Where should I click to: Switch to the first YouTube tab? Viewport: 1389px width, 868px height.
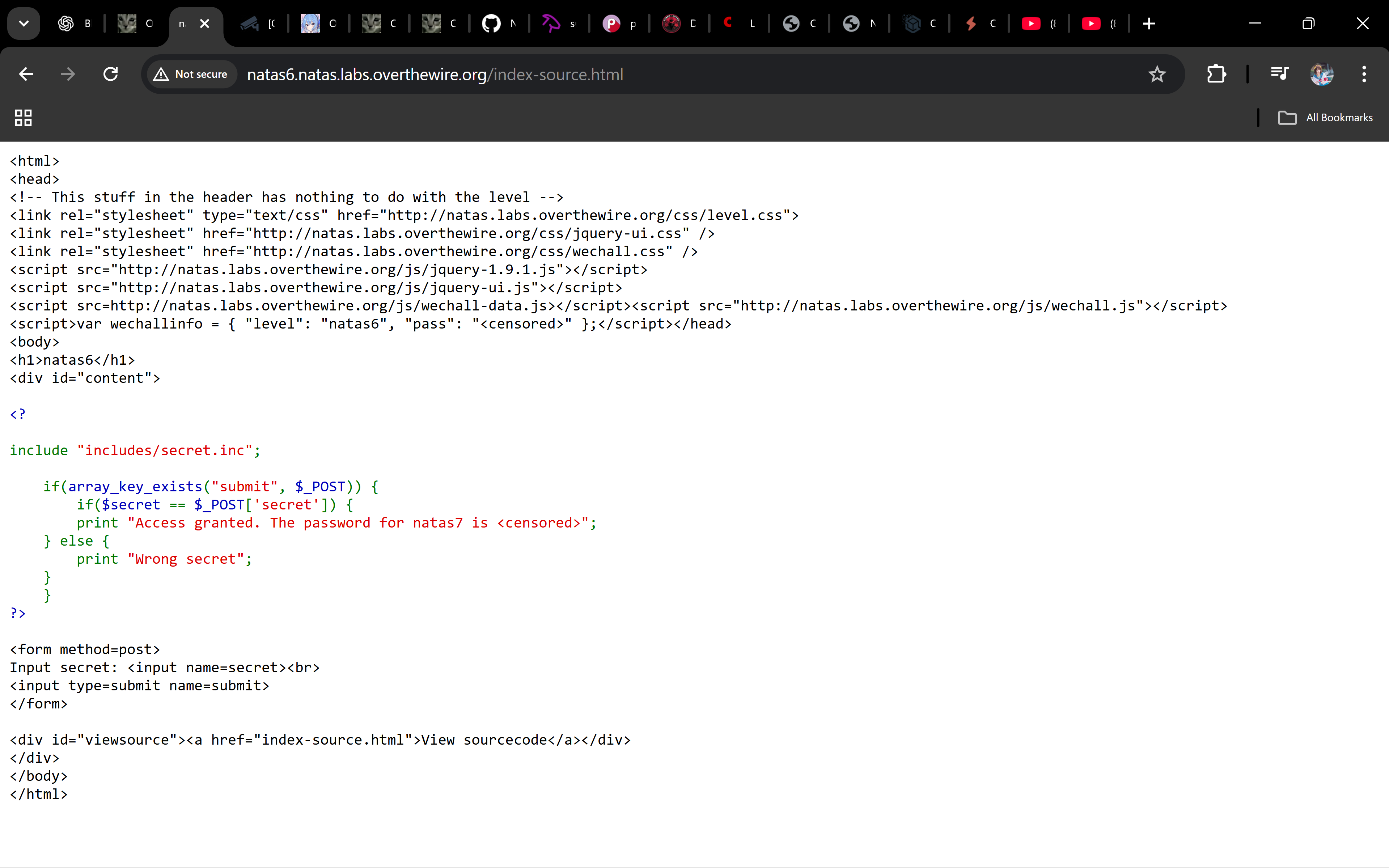point(1038,24)
